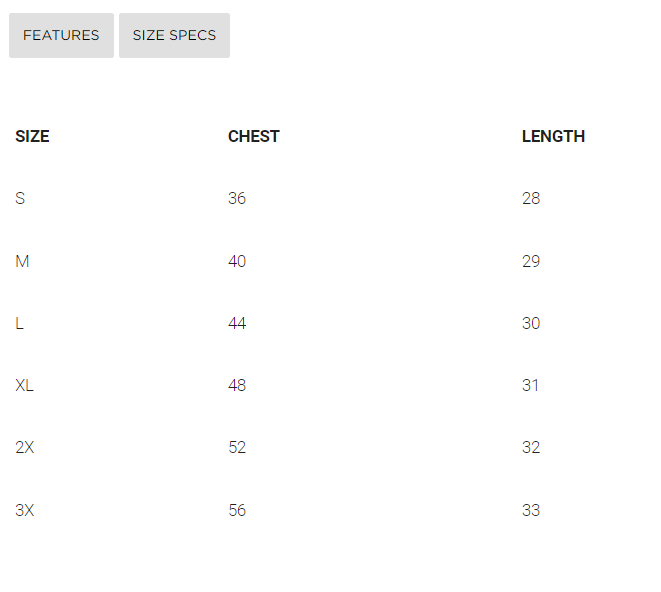Switch to the Size Specs tab
The height and width of the screenshot is (592, 661).
(x=174, y=35)
